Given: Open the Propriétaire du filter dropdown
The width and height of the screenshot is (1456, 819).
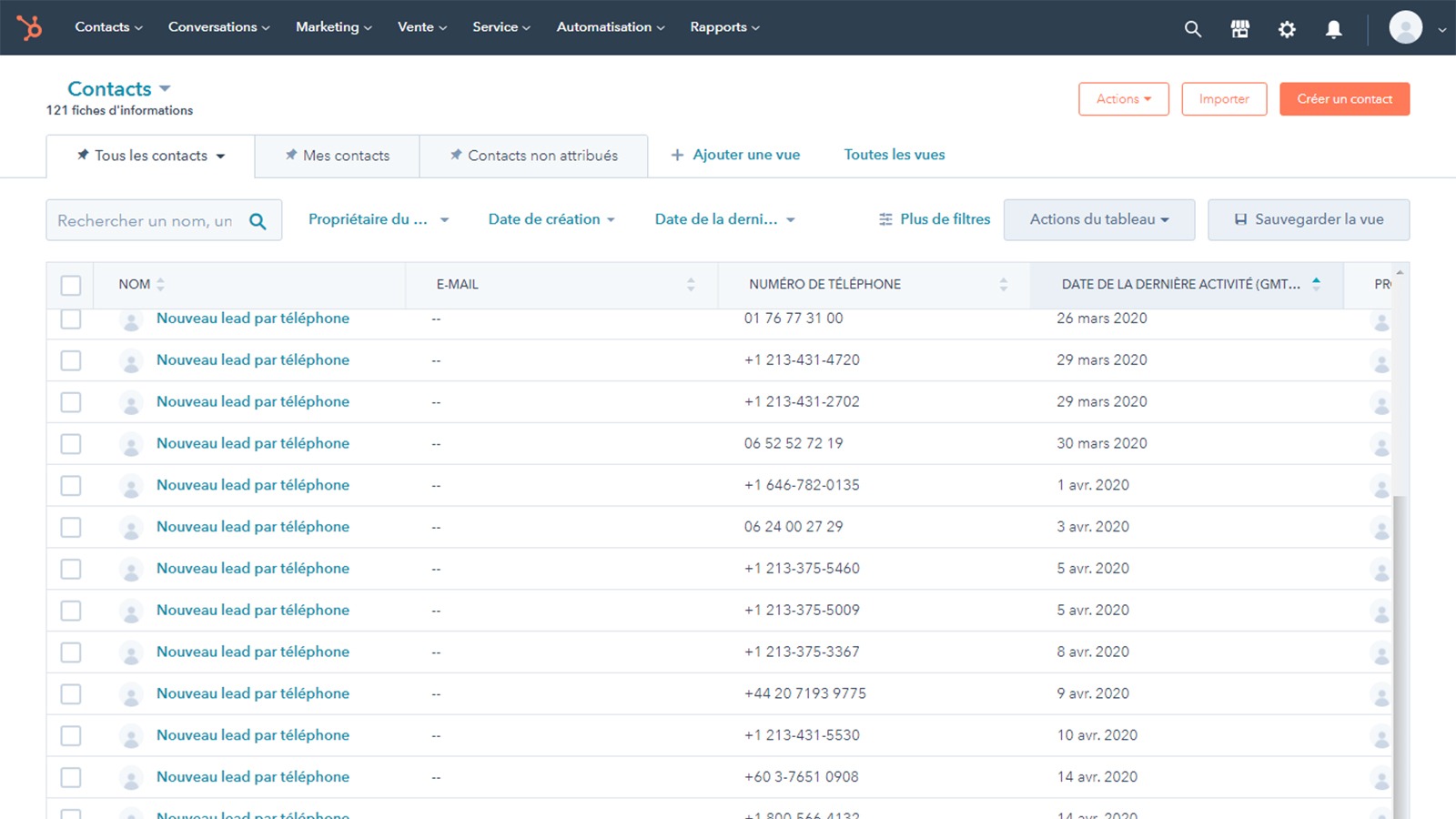Looking at the screenshot, I should click(x=378, y=218).
